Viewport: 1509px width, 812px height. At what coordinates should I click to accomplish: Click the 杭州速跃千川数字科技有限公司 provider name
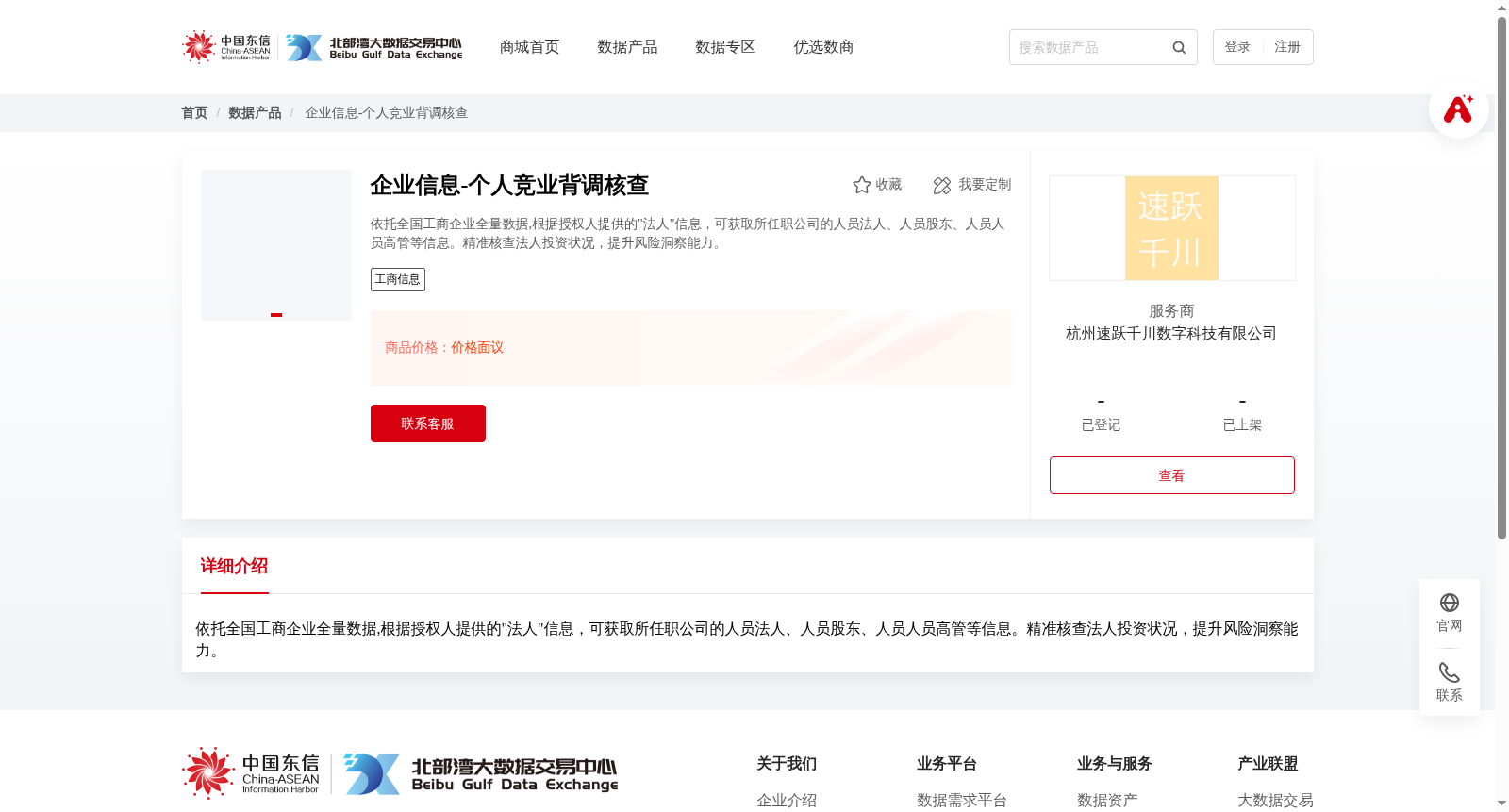click(1171, 334)
